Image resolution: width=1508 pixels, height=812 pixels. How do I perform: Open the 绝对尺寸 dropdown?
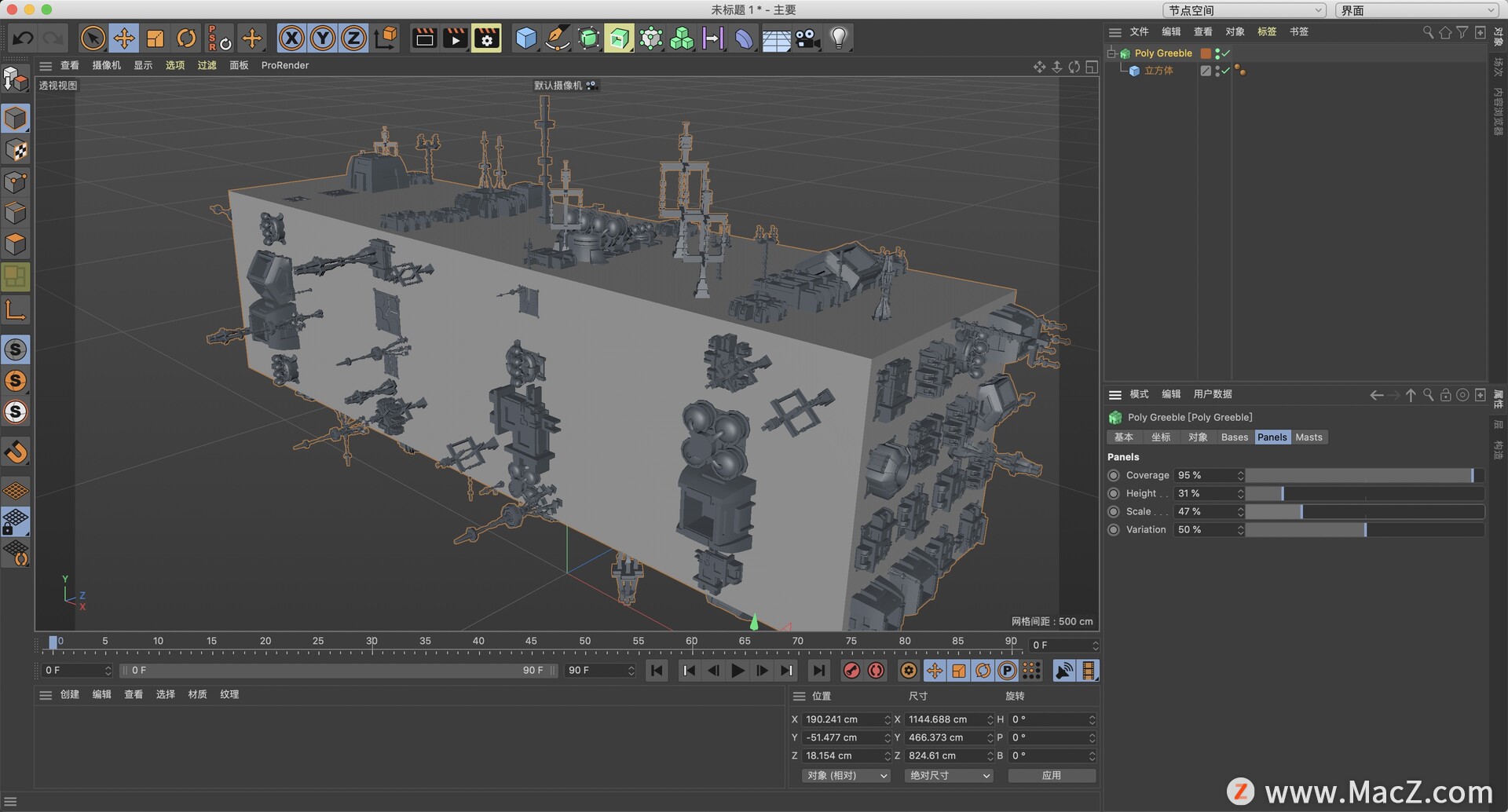point(949,775)
